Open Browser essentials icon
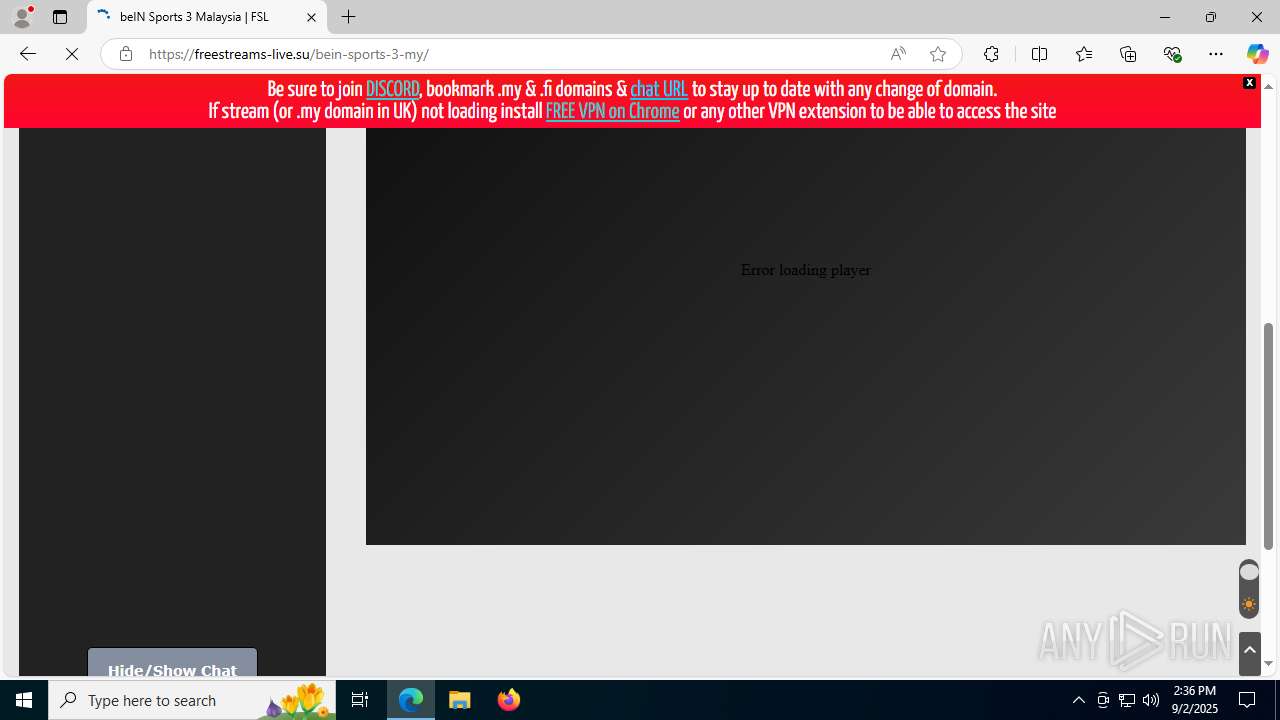 coord(1172,54)
